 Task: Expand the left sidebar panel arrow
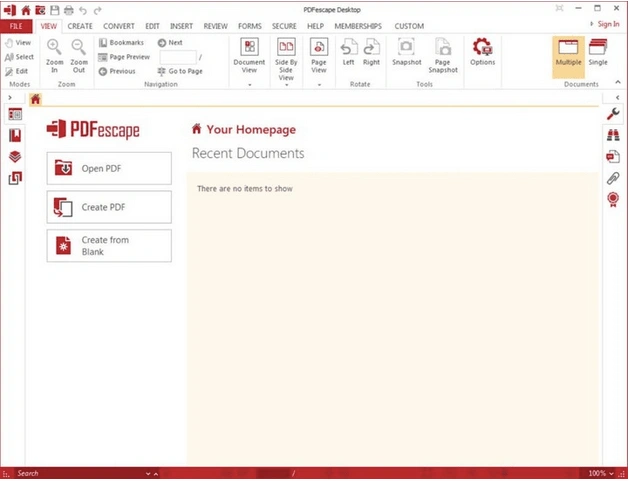tap(10, 98)
